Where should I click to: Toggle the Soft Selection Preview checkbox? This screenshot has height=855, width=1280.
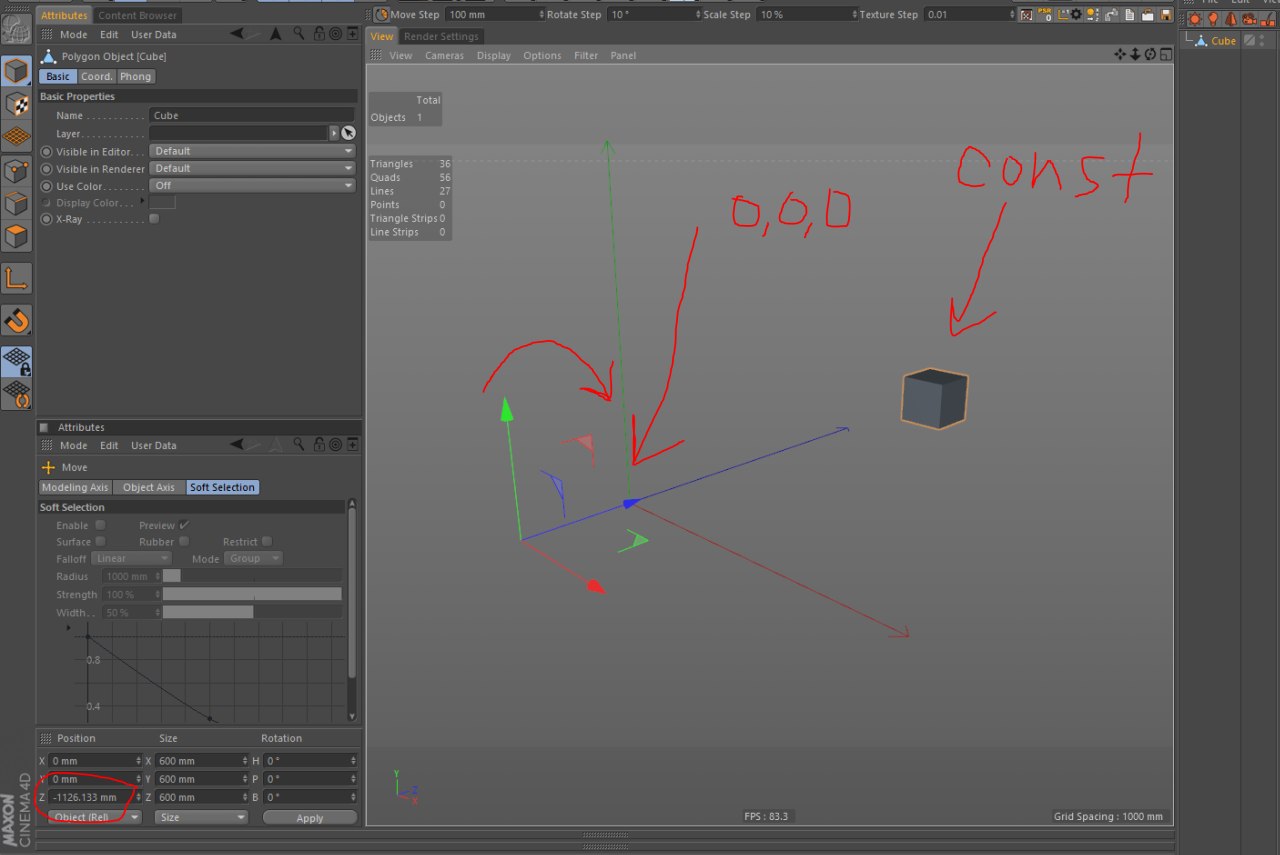[x=184, y=525]
